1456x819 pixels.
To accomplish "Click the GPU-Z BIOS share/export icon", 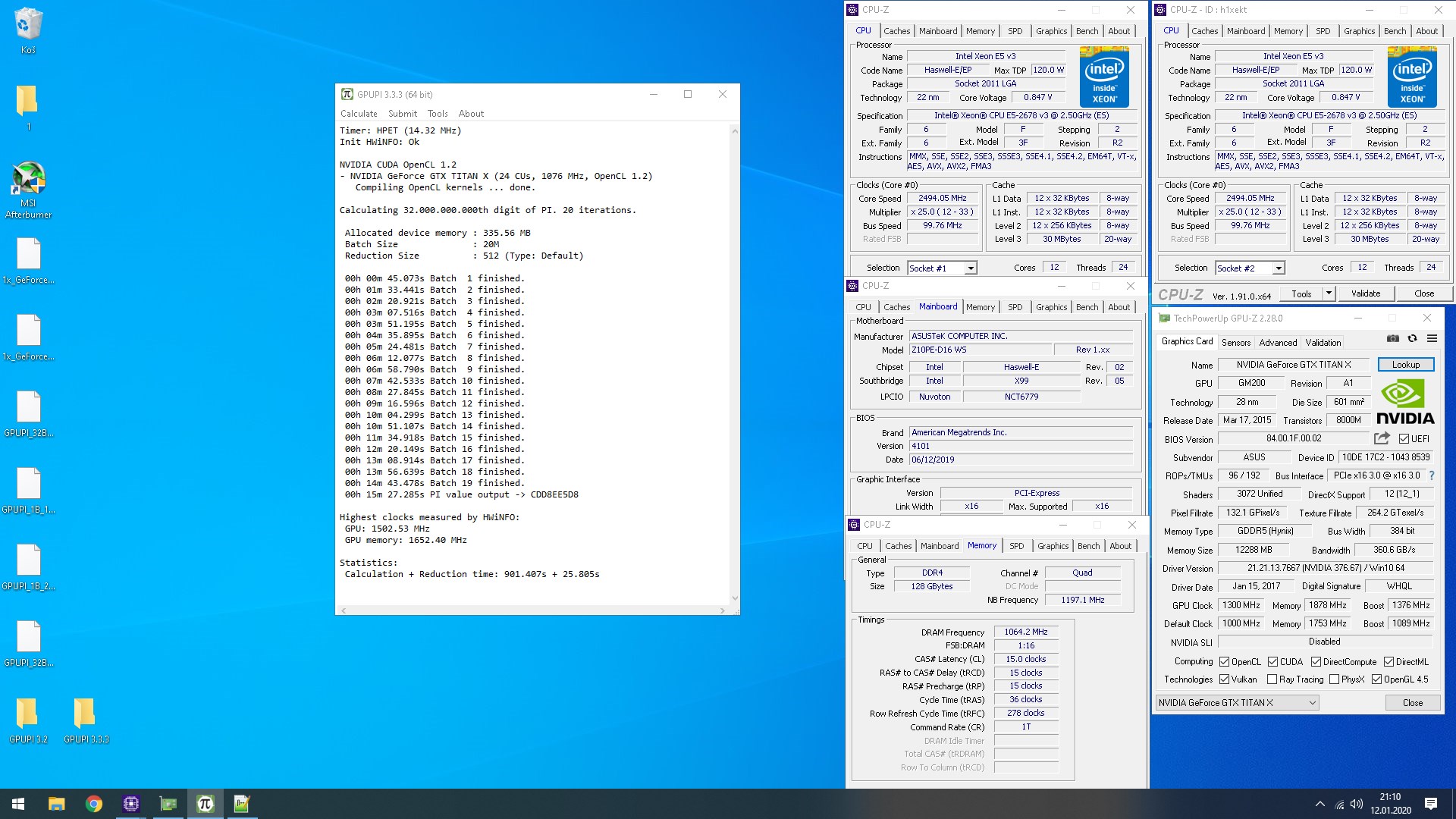I will [1382, 438].
